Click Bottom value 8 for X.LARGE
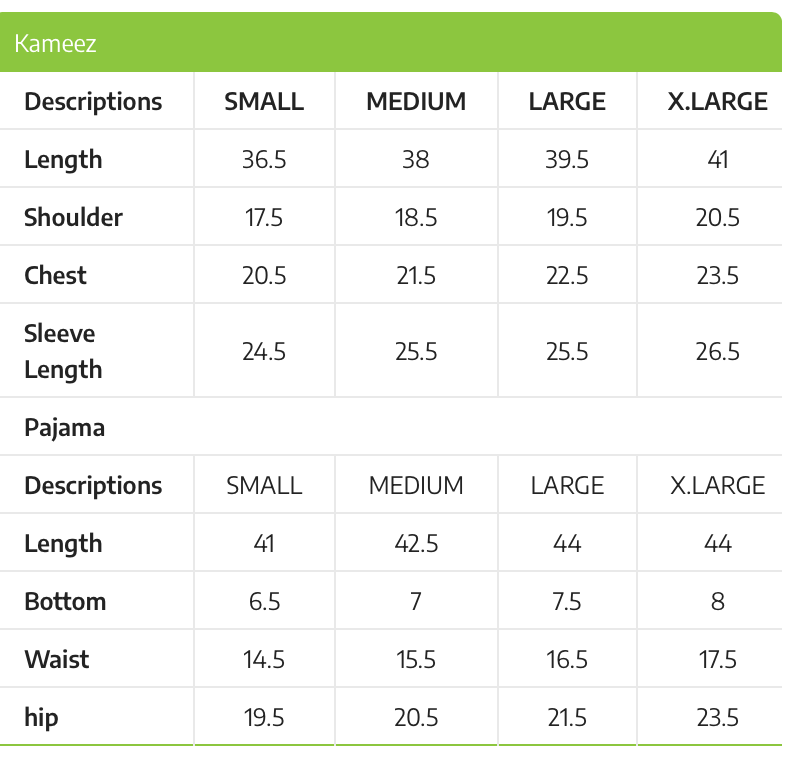The height and width of the screenshot is (766, 788). (x=717, y=602)
